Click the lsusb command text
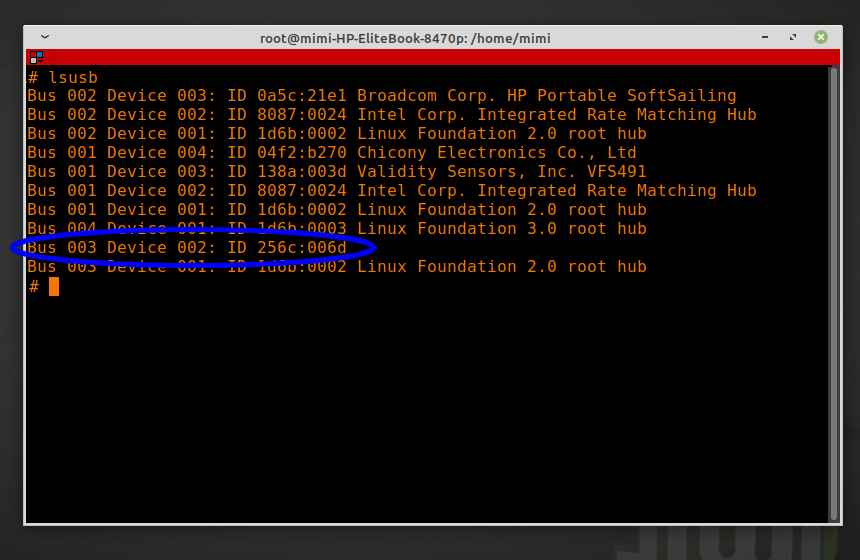 click(72, 77)
